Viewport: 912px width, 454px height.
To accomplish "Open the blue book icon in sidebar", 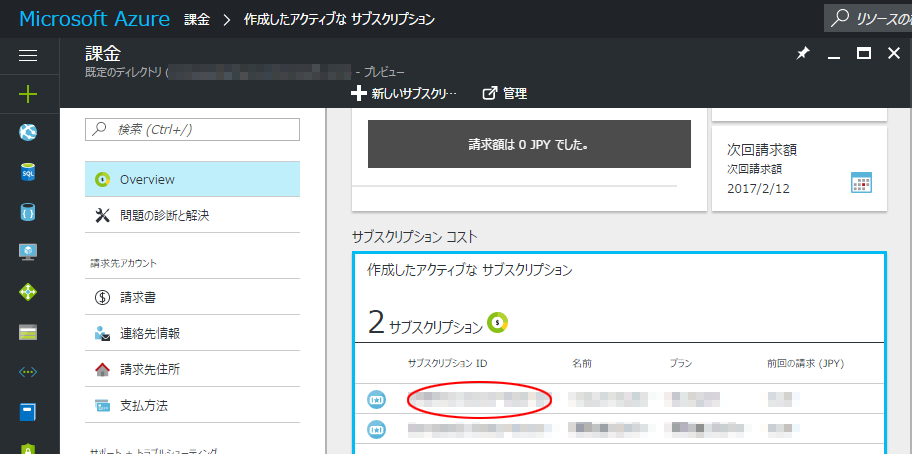I will tap(28, 412).
